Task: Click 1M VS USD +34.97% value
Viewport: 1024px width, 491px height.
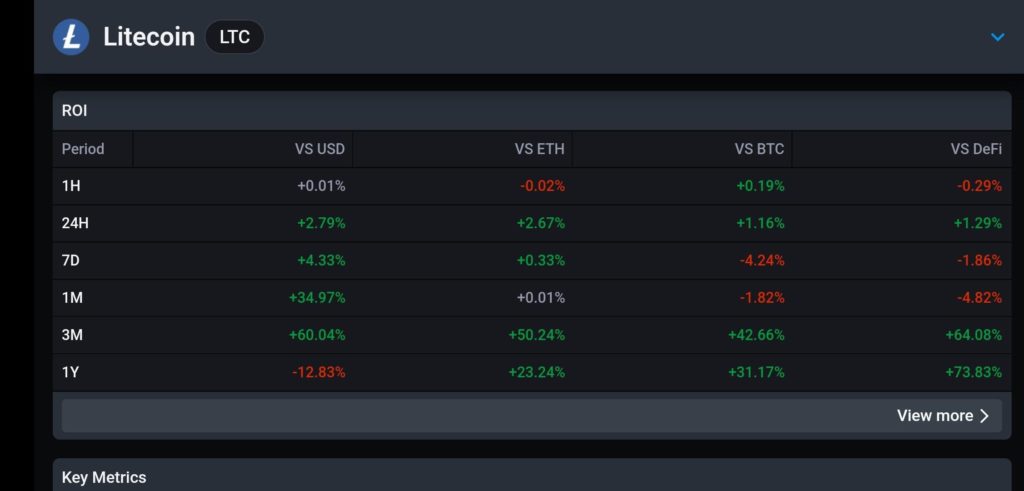Action: pos(317,298)
